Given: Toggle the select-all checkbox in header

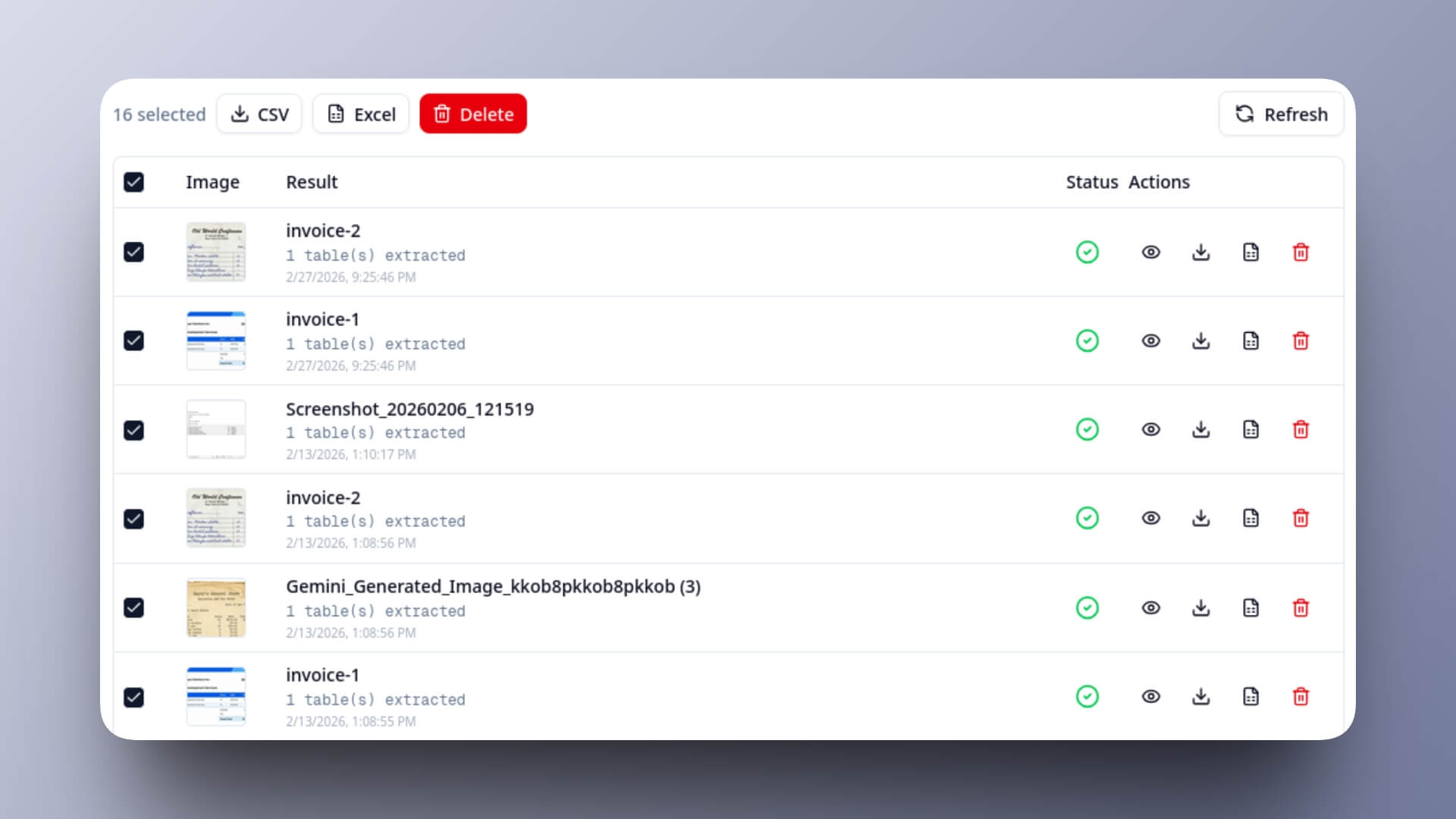Looking at the screenshot, I should click(x=133, y=182).
